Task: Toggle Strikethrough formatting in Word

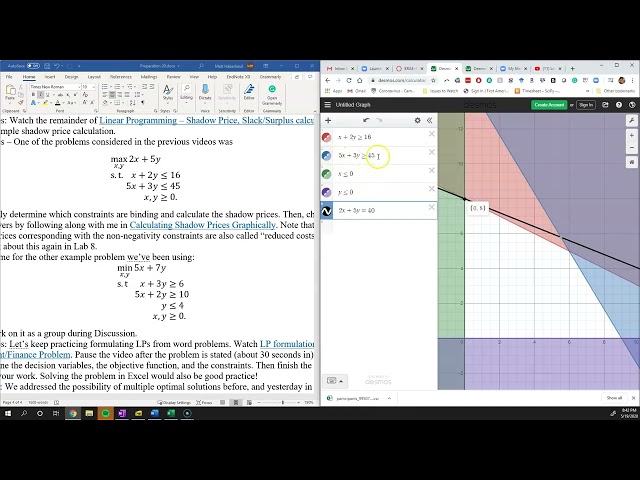Action: pyautogui.click(x=61, y=95)
